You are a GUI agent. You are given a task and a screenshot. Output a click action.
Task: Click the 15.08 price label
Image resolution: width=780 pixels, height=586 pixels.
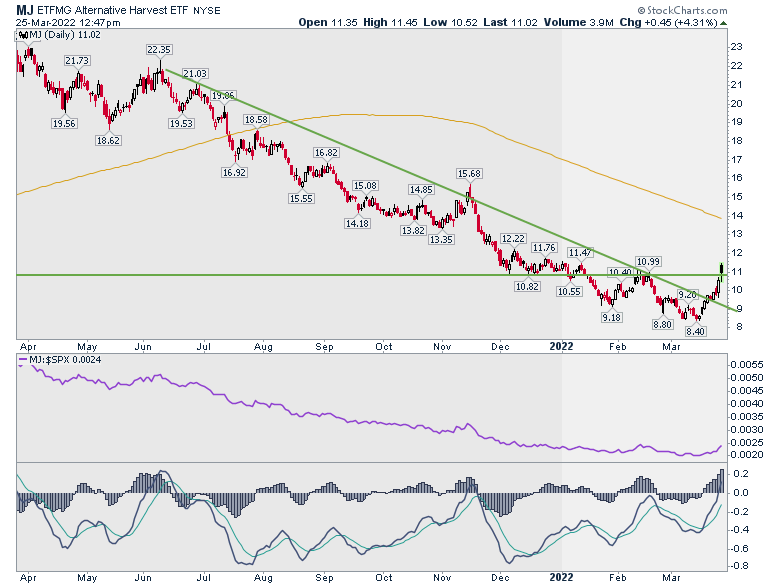click(x=365, y=186)
